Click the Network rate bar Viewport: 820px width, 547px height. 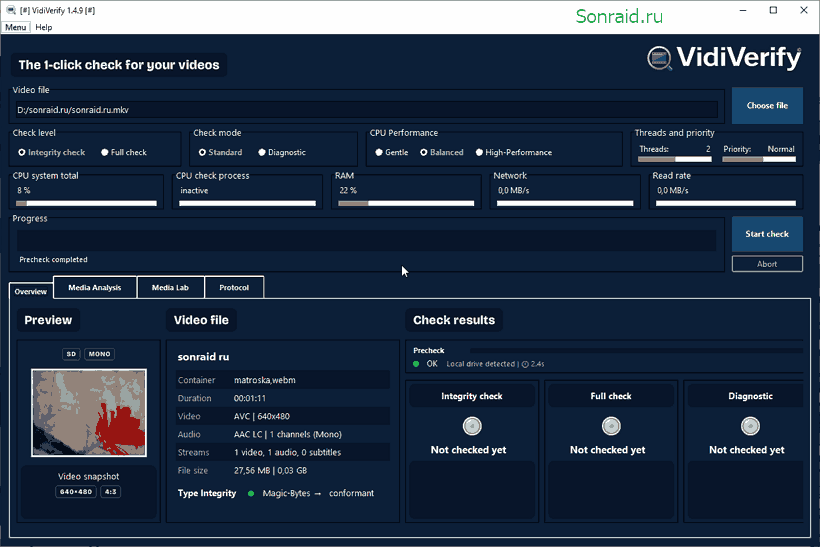tap(565, 203)
